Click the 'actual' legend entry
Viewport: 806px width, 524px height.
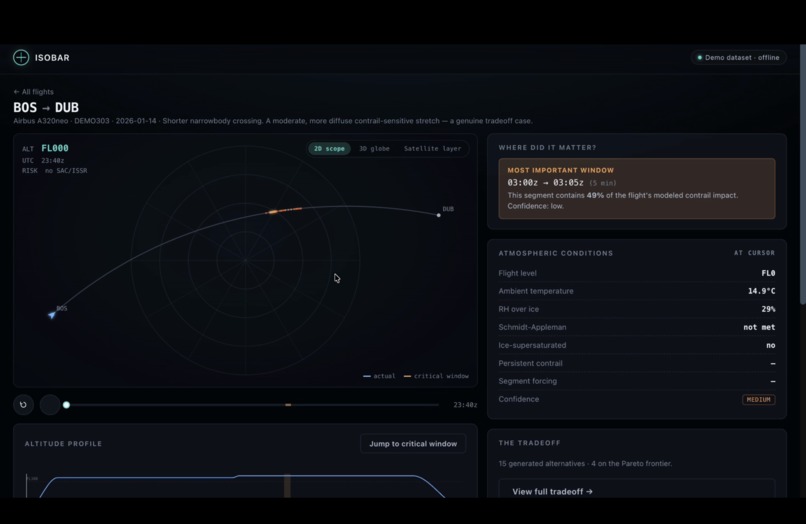[x=379, y=376]
